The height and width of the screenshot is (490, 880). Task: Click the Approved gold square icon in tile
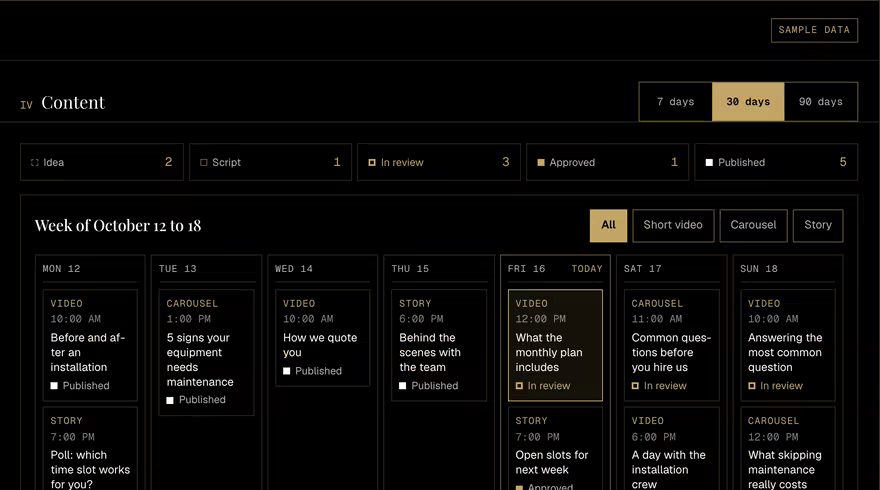pos(541,162)
